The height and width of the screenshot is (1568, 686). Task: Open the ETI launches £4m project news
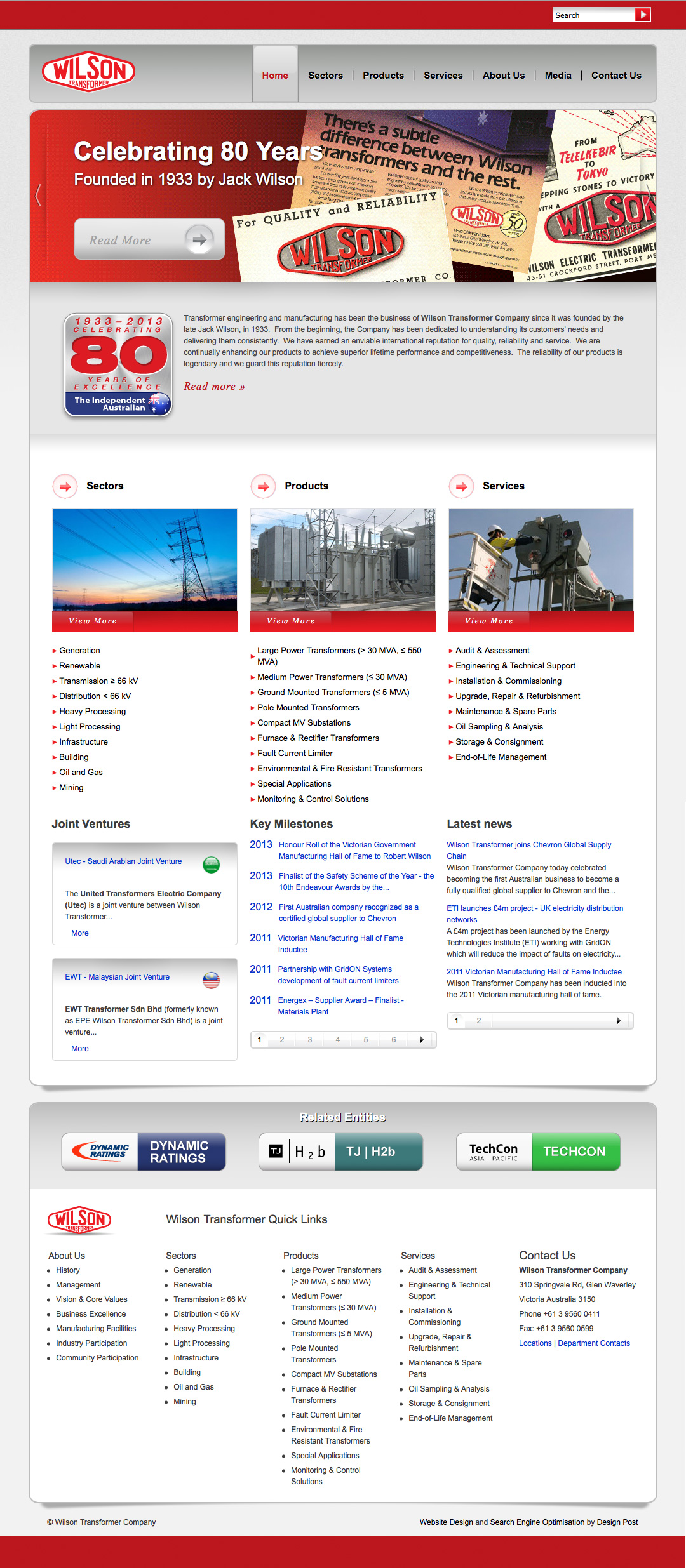(x=535, y=914)
